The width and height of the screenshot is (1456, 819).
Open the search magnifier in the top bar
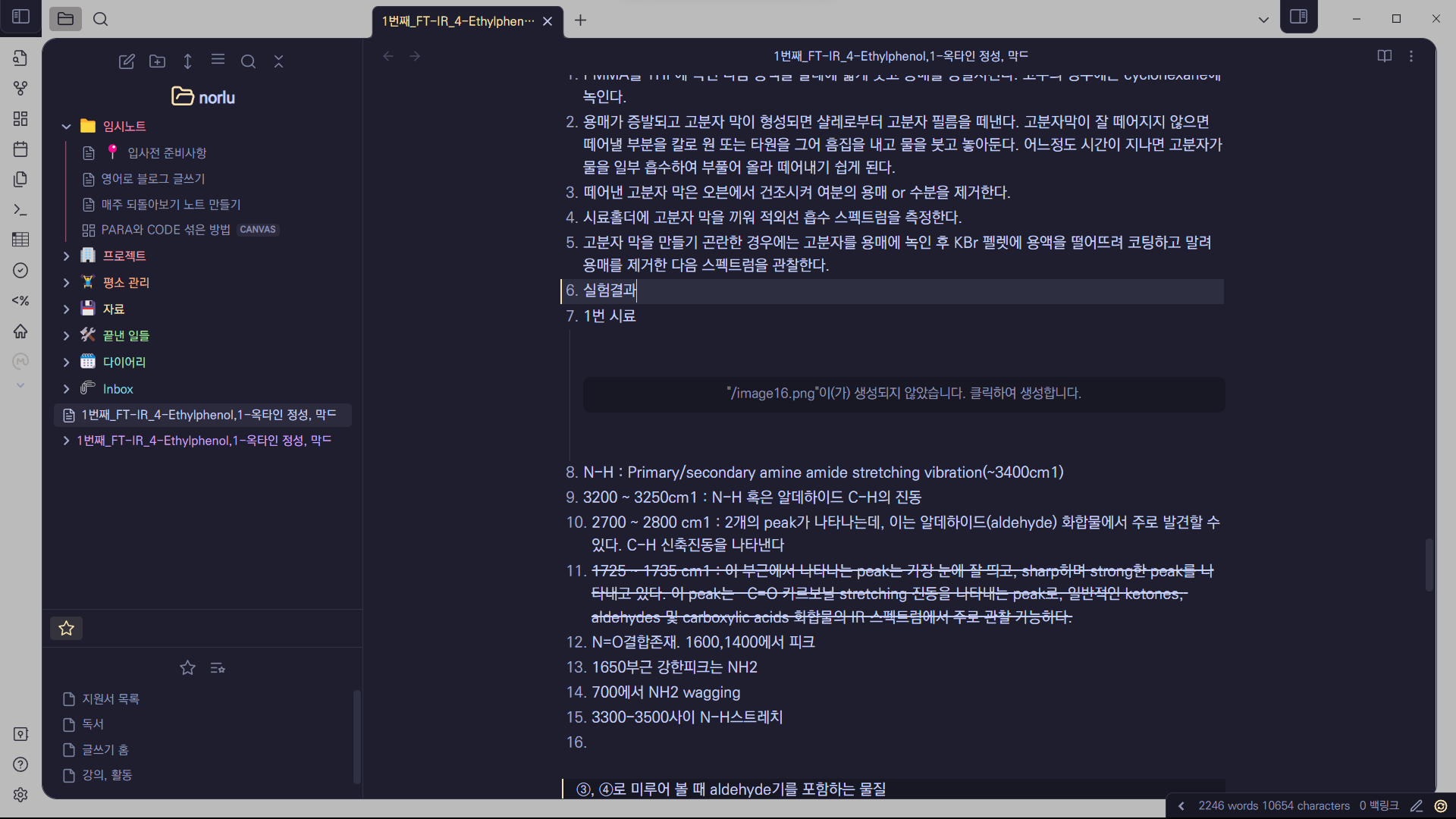click(x=100, y=19)
